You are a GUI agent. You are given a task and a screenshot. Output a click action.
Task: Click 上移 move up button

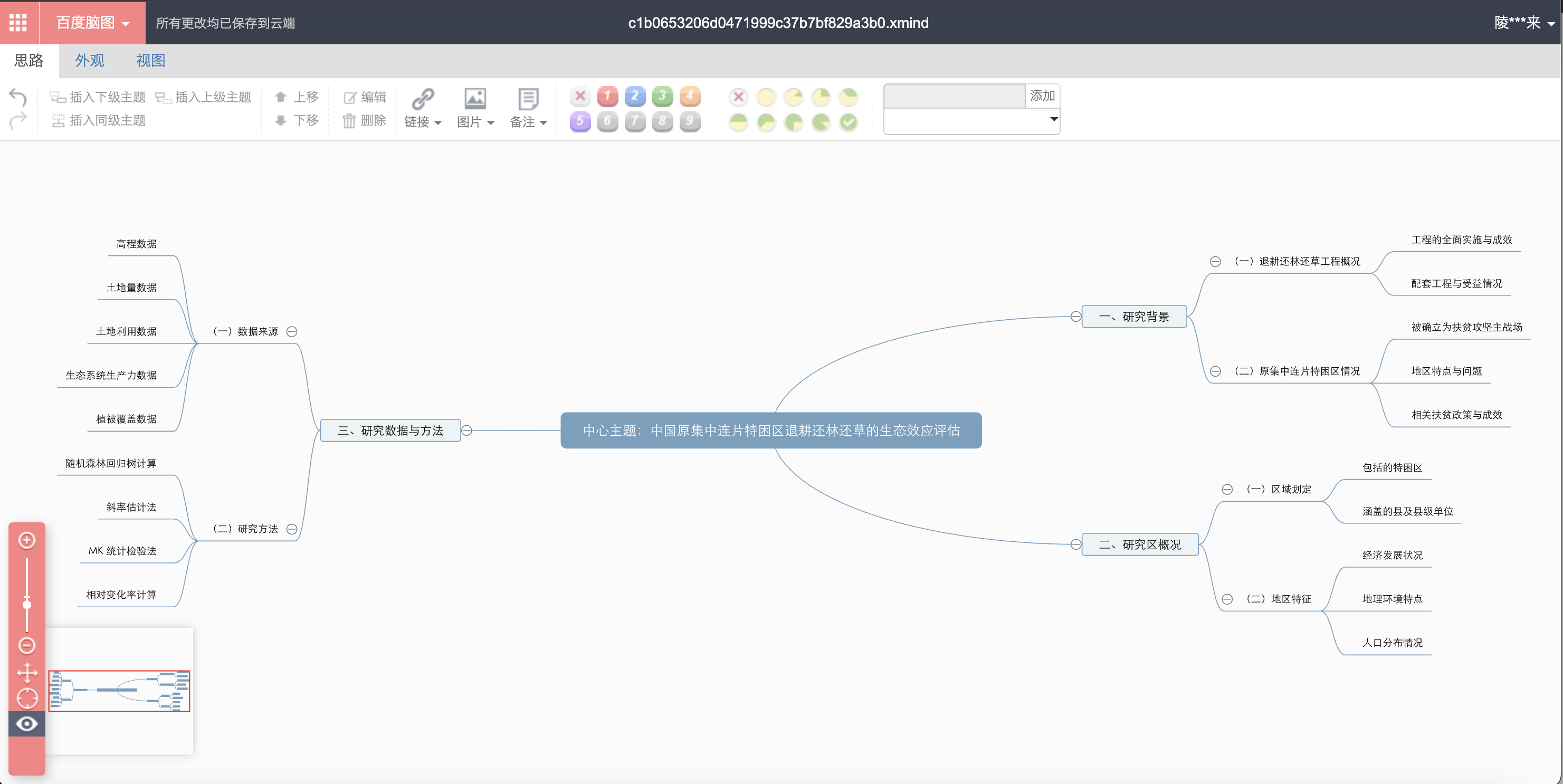coord(297,97)
